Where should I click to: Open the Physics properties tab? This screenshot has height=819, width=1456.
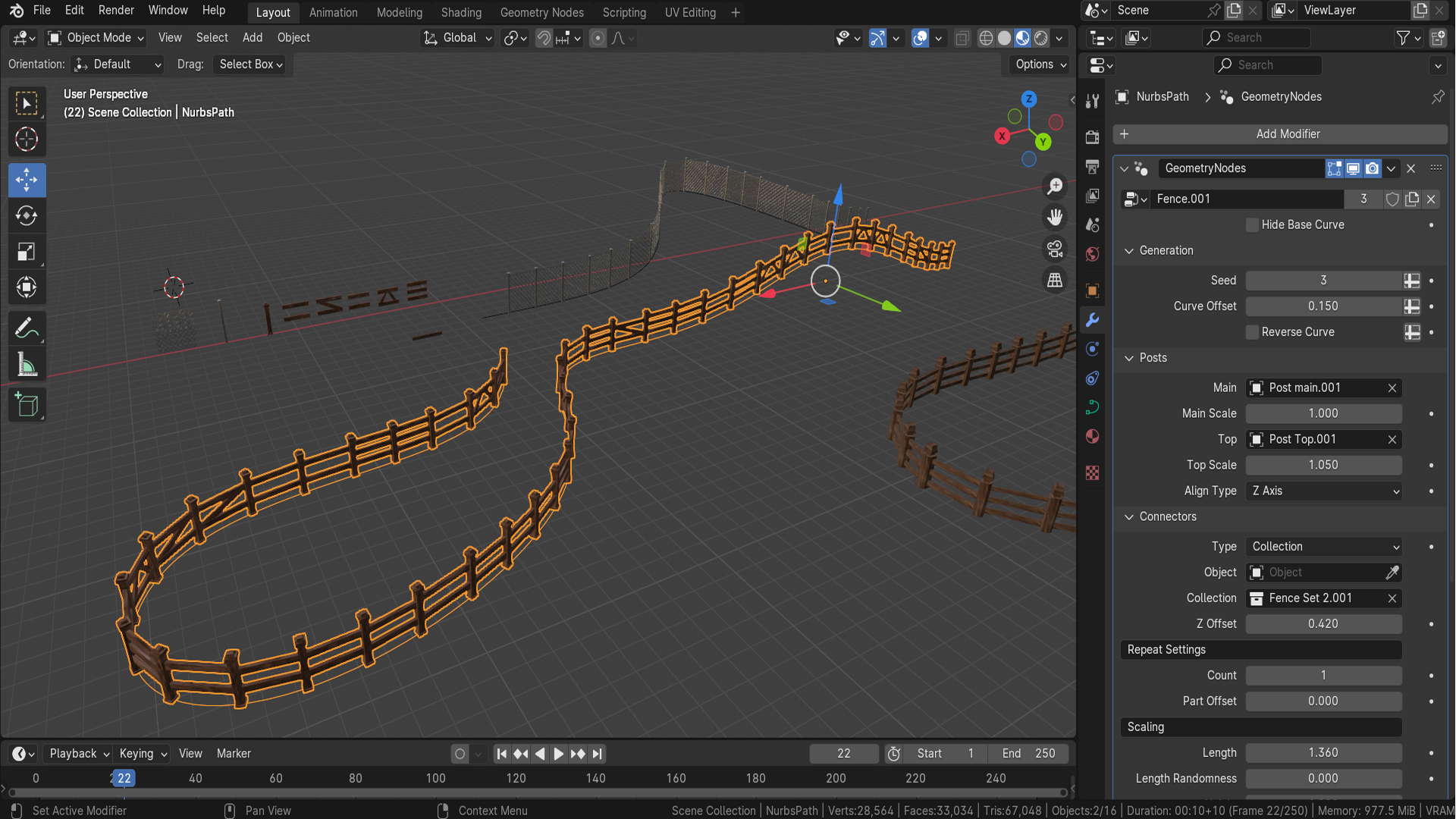pos(1092,349)
